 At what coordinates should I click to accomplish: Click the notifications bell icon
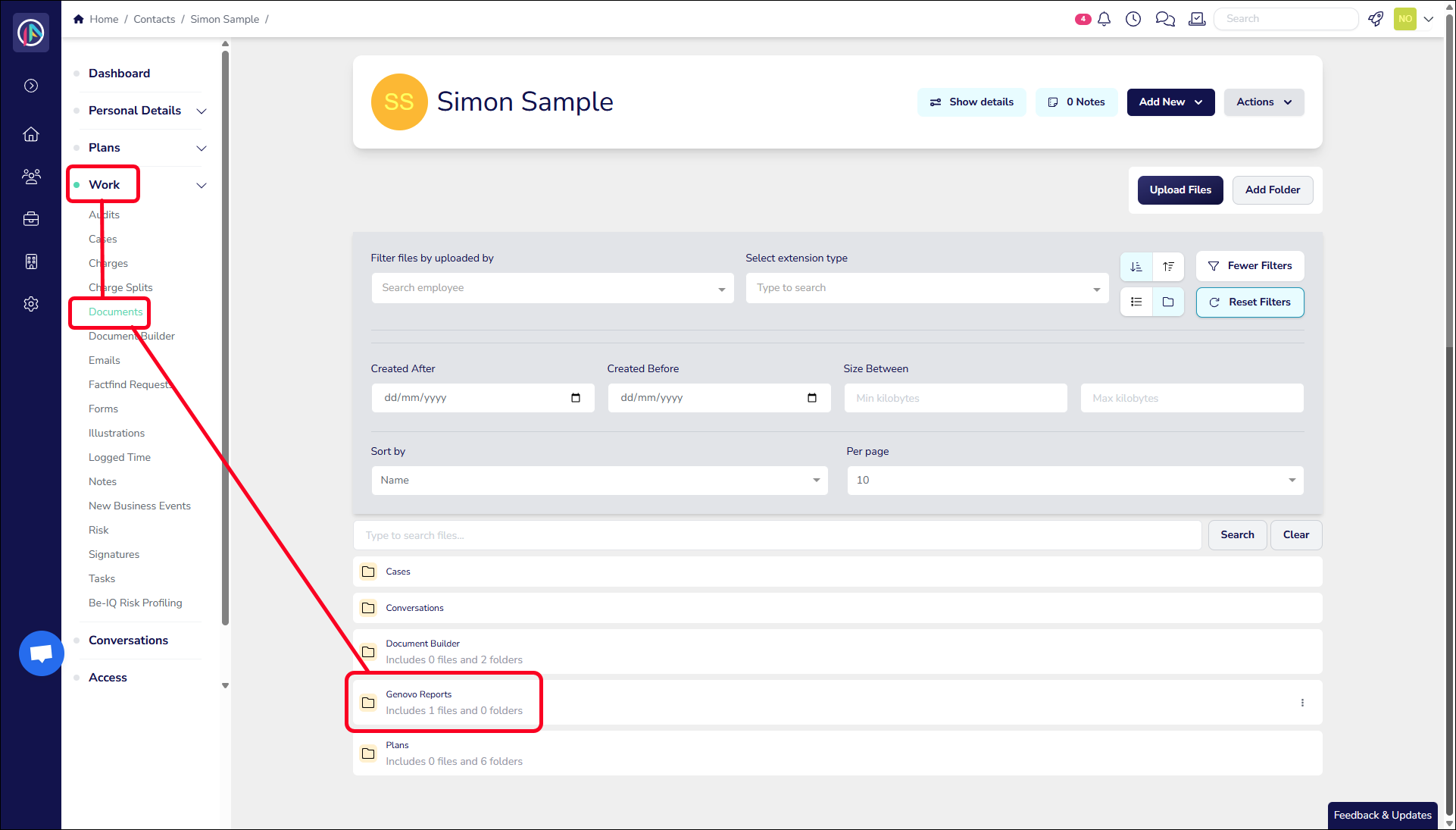(1104, 19)
